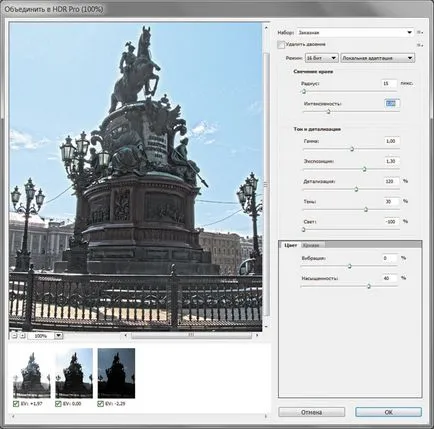Screen dimensions: 434x429
Task: Click the thumbnail strip scroll-right arrow
Action: point(266,416)
